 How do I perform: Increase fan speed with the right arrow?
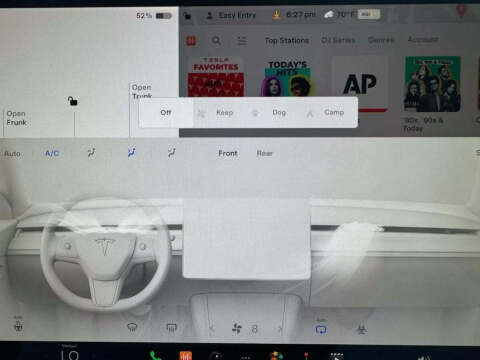[280, 329]
